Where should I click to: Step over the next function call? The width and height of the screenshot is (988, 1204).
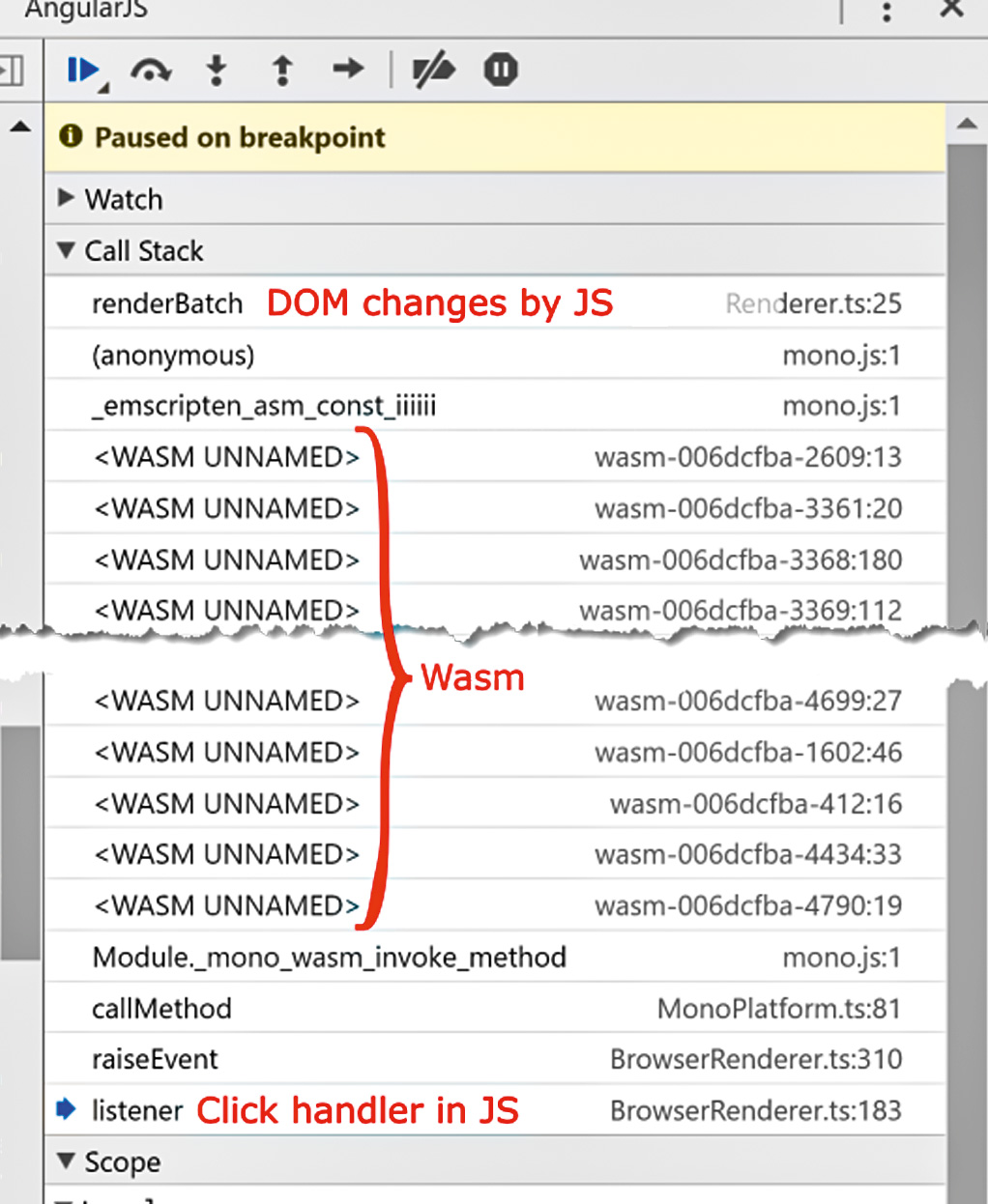pos(151,71)
